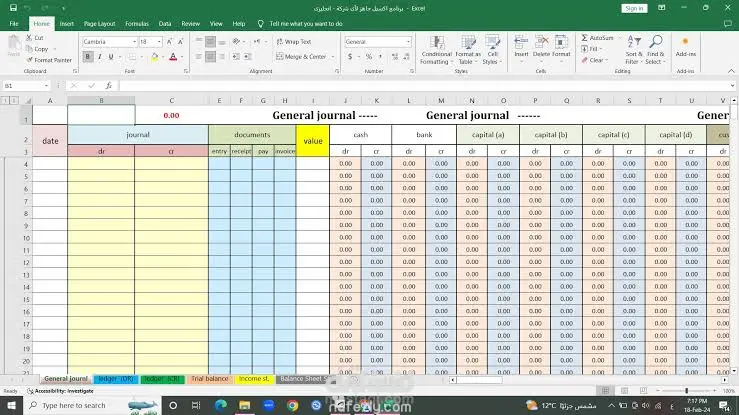Viewport: 739px width, 415px height.
Task: Open the Clear eraser dropdown
Action: coord(594,60)
